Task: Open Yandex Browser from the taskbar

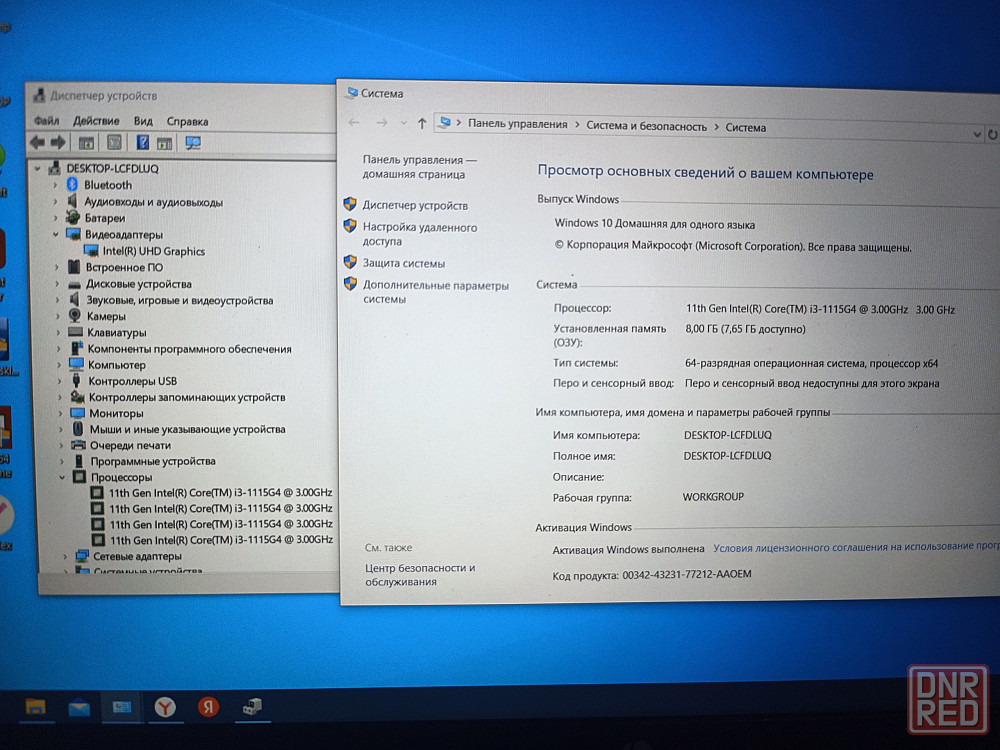Action: 165,707
